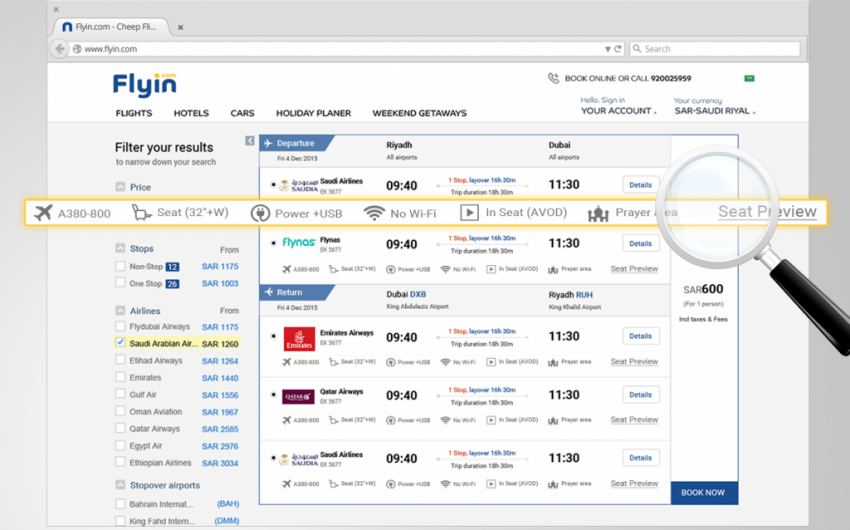Viewport: 850px width, 530px height.
Task: Click the phone icon beside Book Online
Action: tap(553, 78)
